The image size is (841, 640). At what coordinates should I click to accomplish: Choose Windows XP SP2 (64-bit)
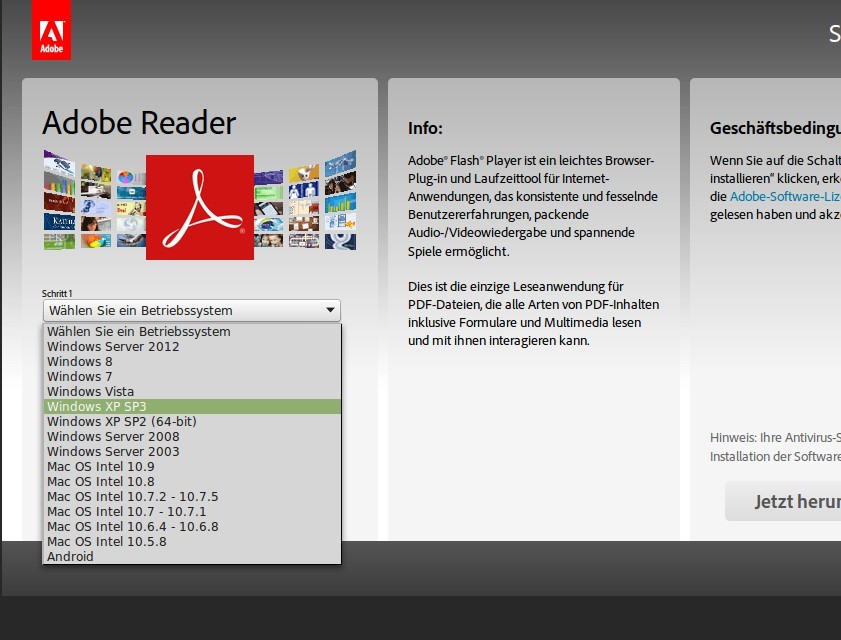[121, 422]
